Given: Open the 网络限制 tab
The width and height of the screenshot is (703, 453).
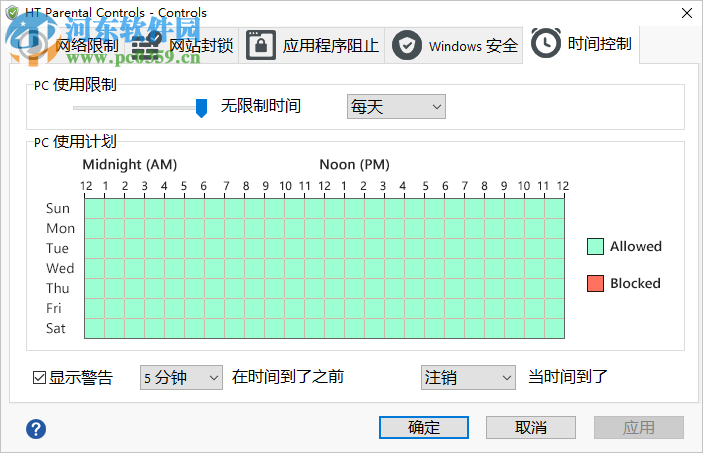Looking at the screenshot, I should [67, 45].
